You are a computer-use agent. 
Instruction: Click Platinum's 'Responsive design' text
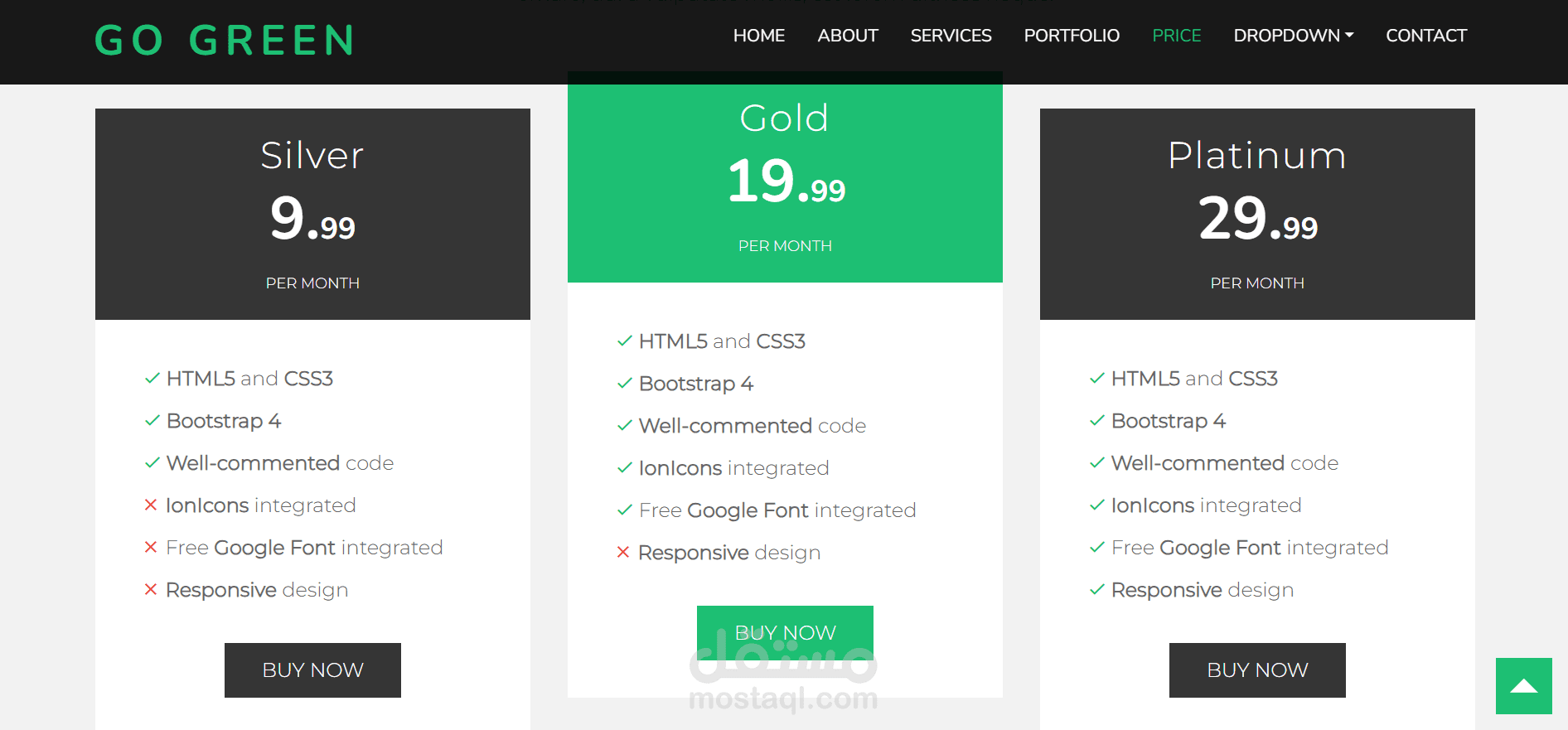pyautogui.click(x=1203, y=590)
